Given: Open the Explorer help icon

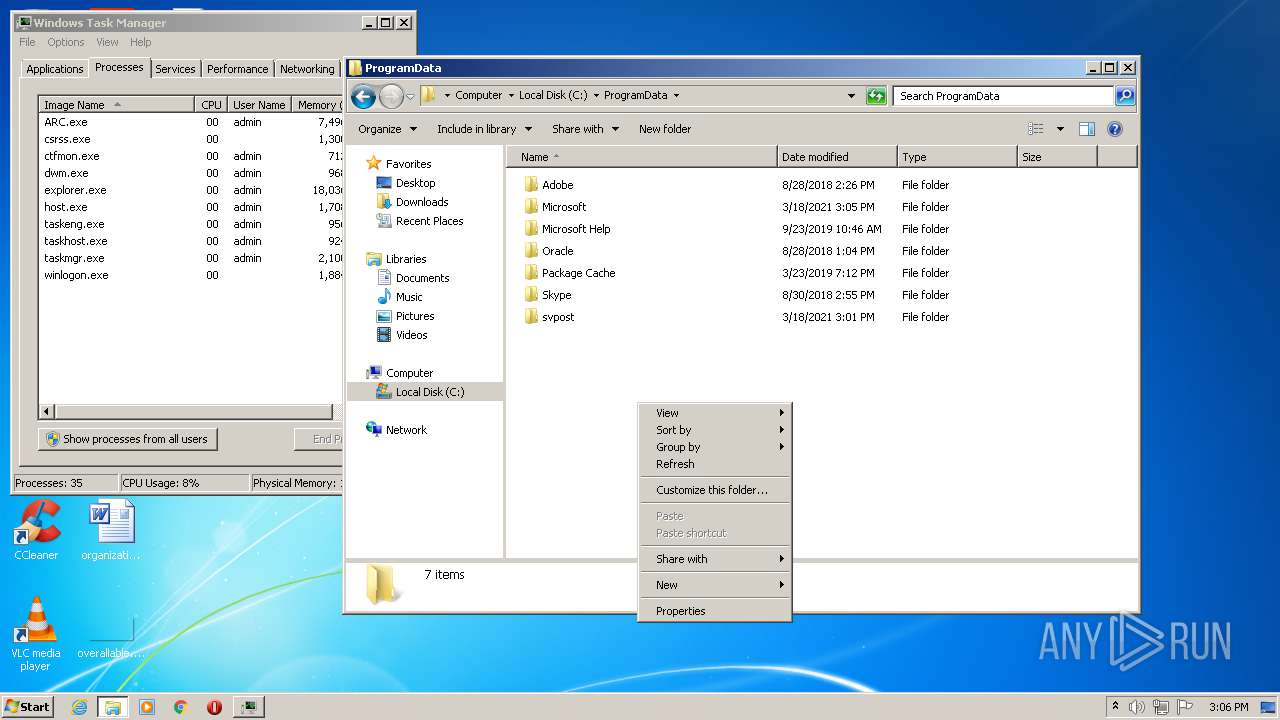Looking at the screenshot, I should tap(1115, 129).
